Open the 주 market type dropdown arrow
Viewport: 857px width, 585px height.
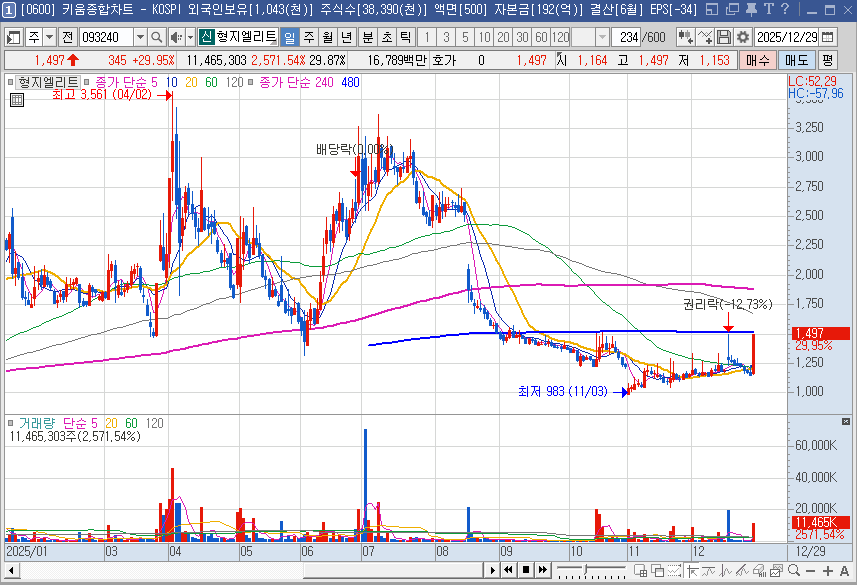tap(50, 37)
